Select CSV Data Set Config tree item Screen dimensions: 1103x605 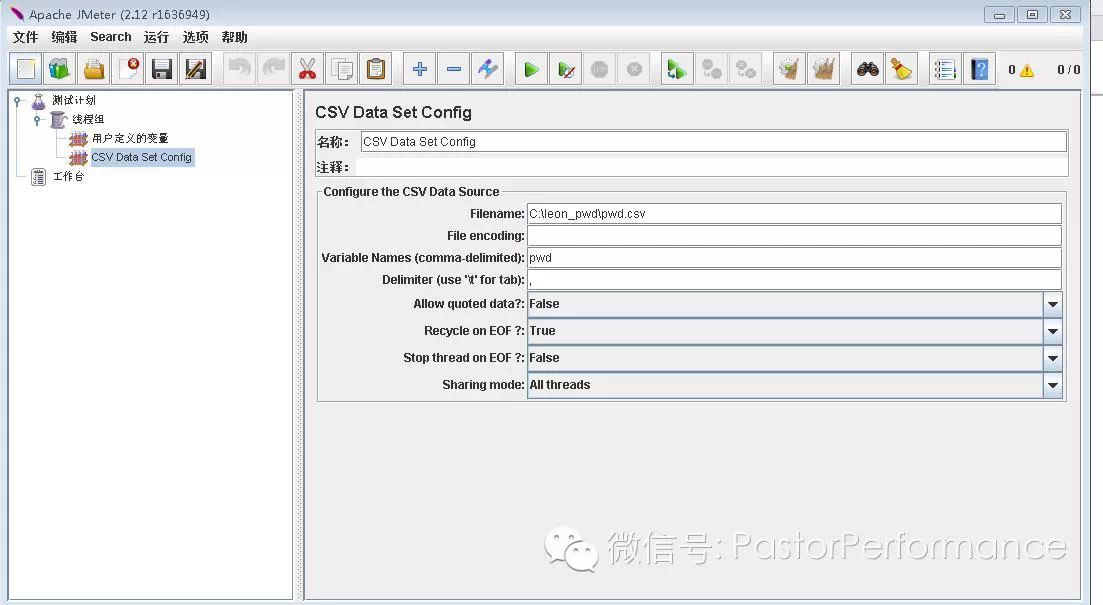pyautogui.click(x=141, y=158)
